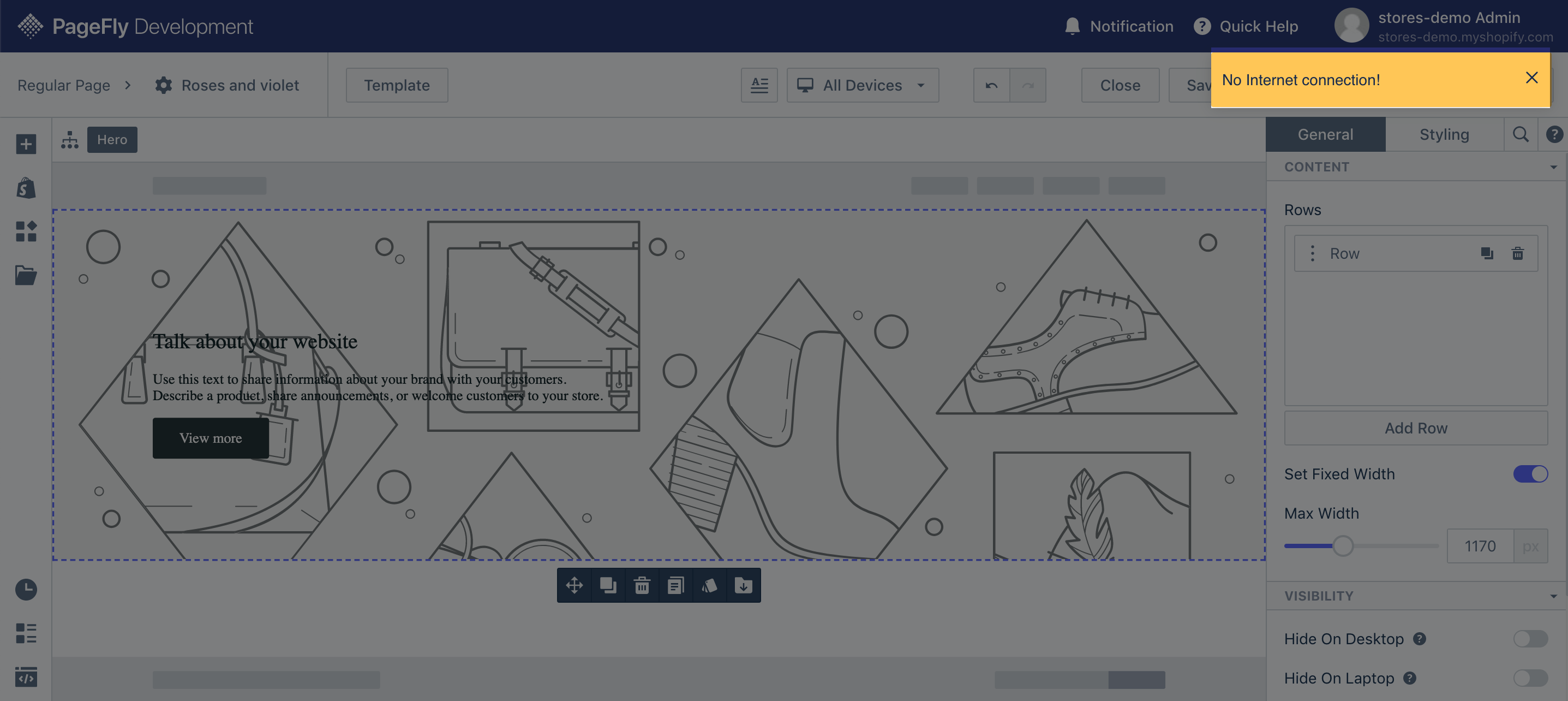The height and width of the screenshot is (701, 1568).
Task: Open the Add element plus icon
Action: click(26, 144)
